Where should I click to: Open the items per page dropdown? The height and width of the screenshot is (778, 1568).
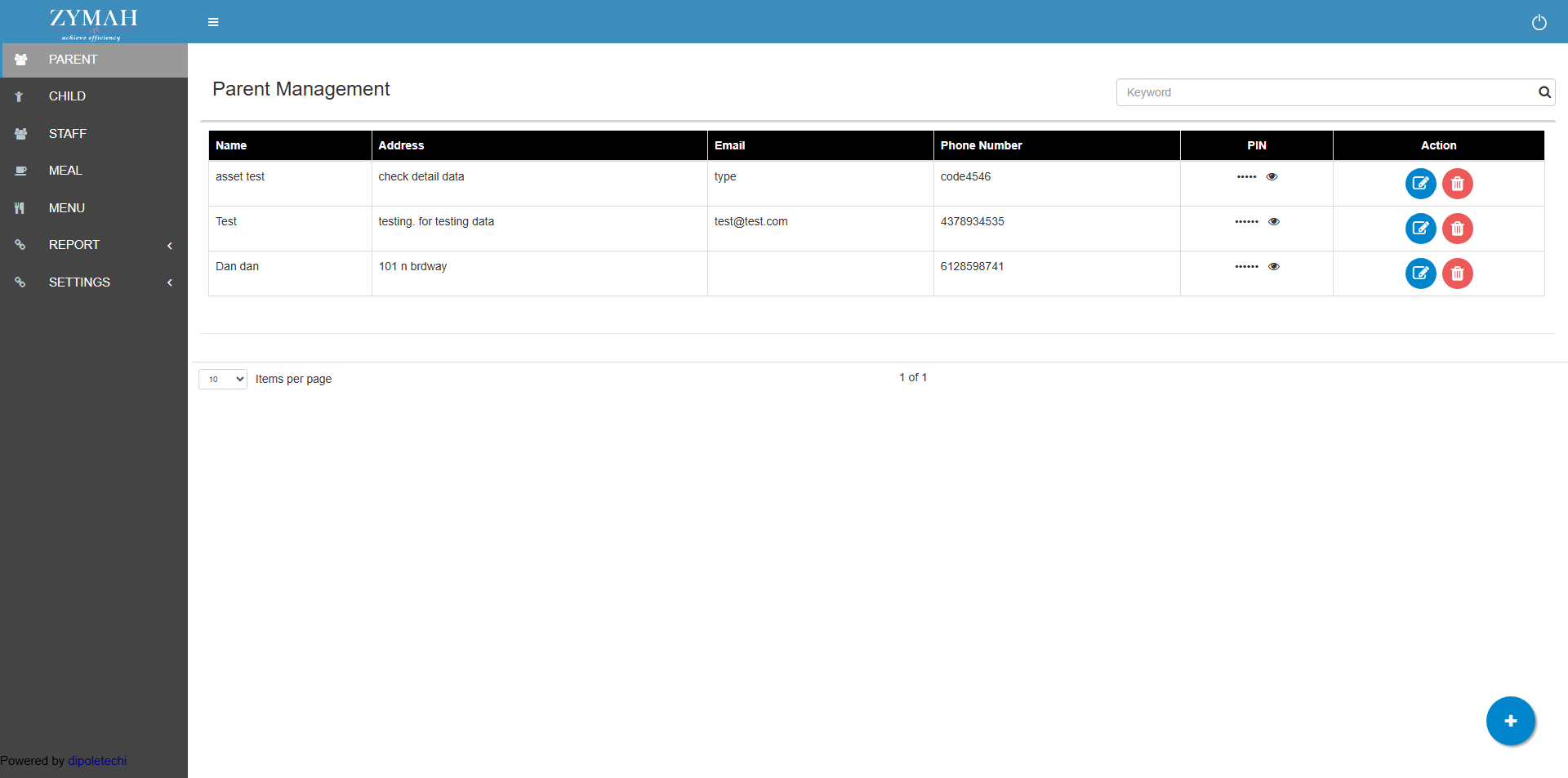click(223, 379)
